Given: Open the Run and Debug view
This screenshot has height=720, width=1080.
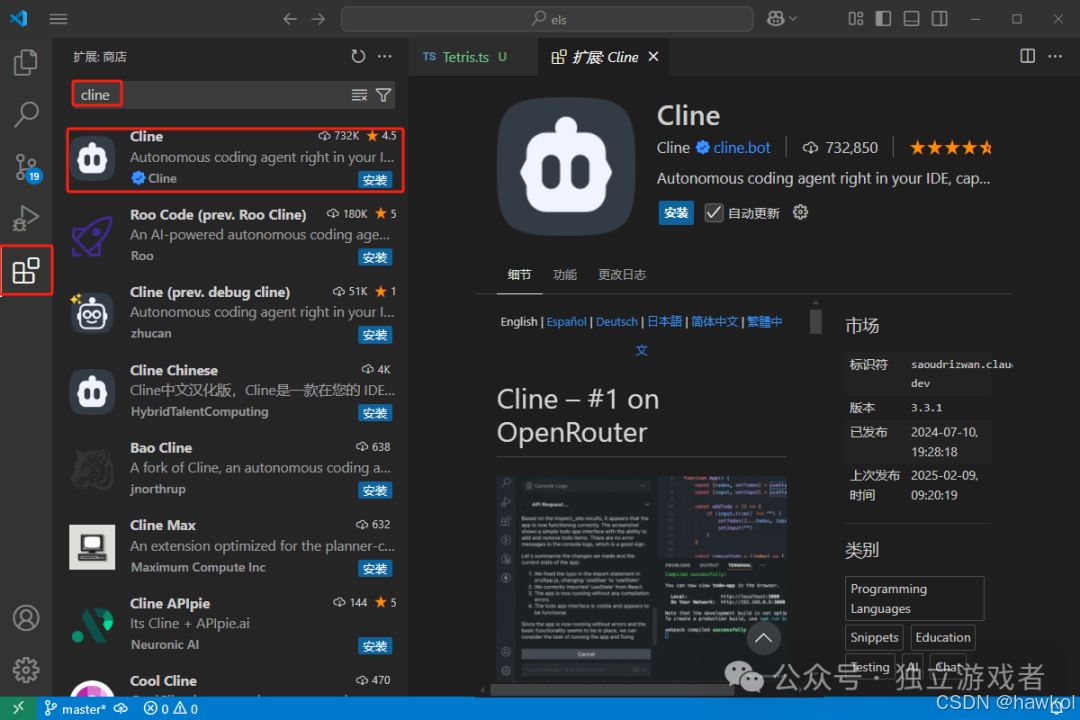Looking at the screenshot, I should click(x=25, y=218).
